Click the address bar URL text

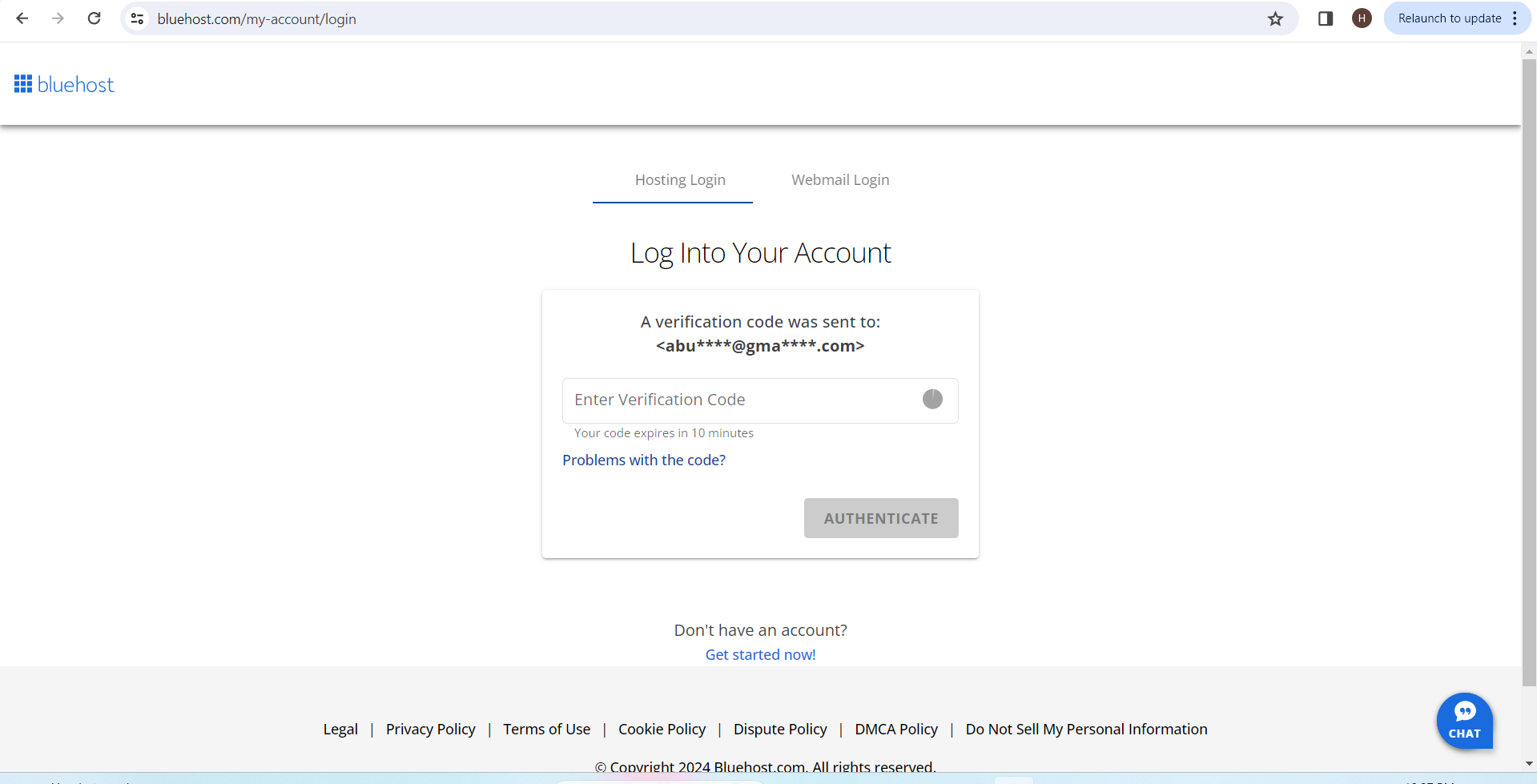[x=256, y=18]
